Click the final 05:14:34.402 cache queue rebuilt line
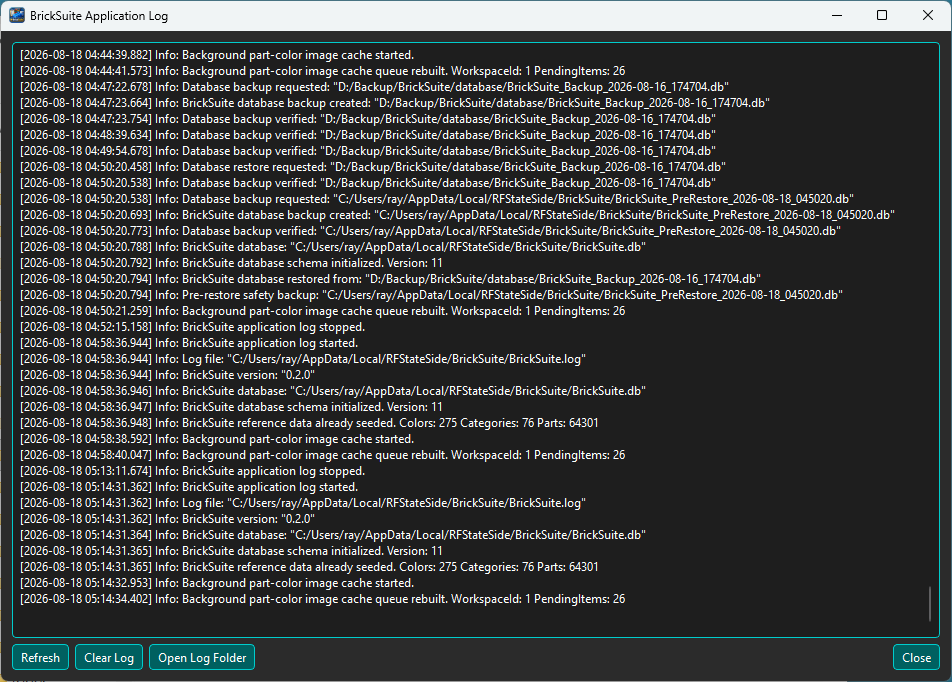Screen dimensions: 952x682 322,599
